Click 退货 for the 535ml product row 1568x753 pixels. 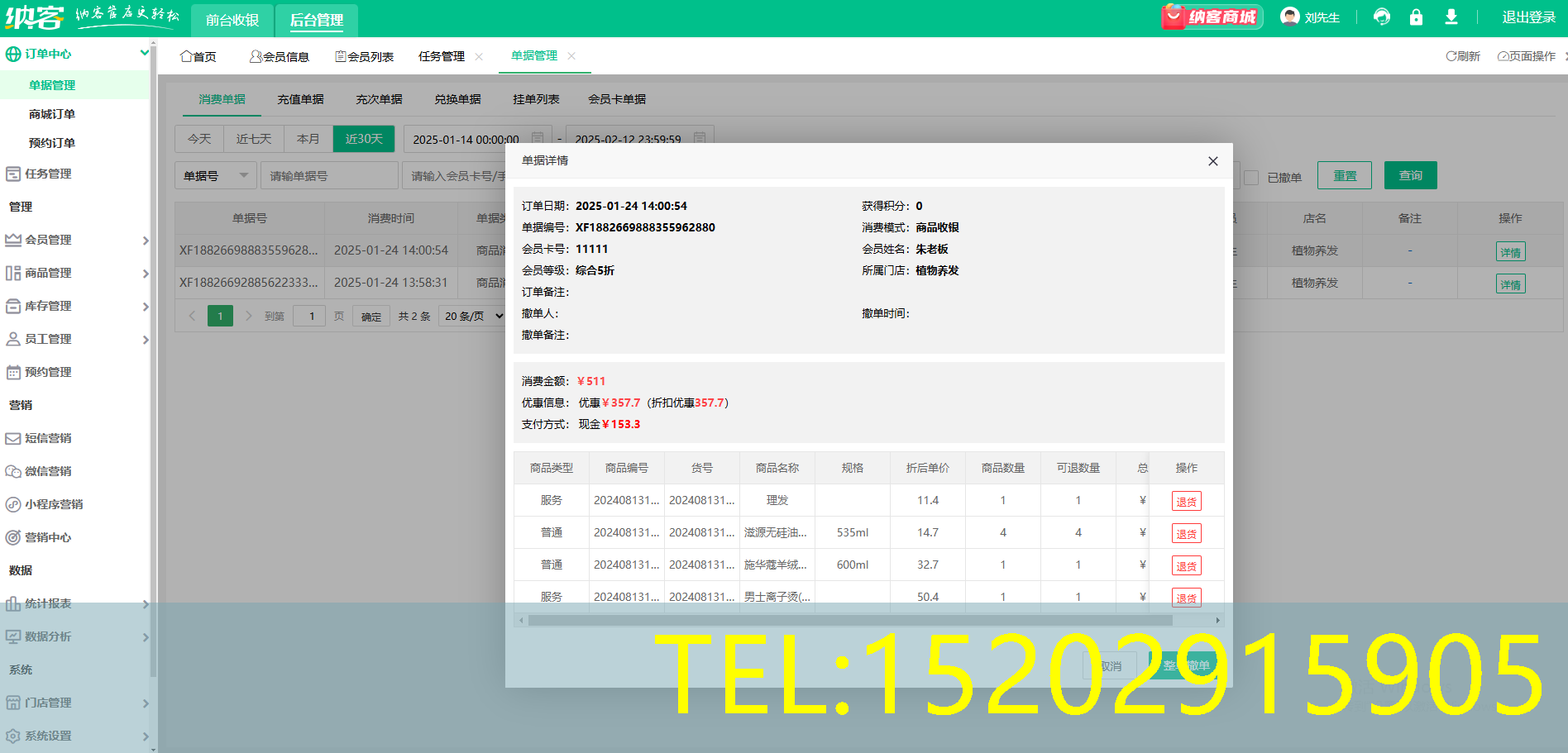click(1187, 533)
